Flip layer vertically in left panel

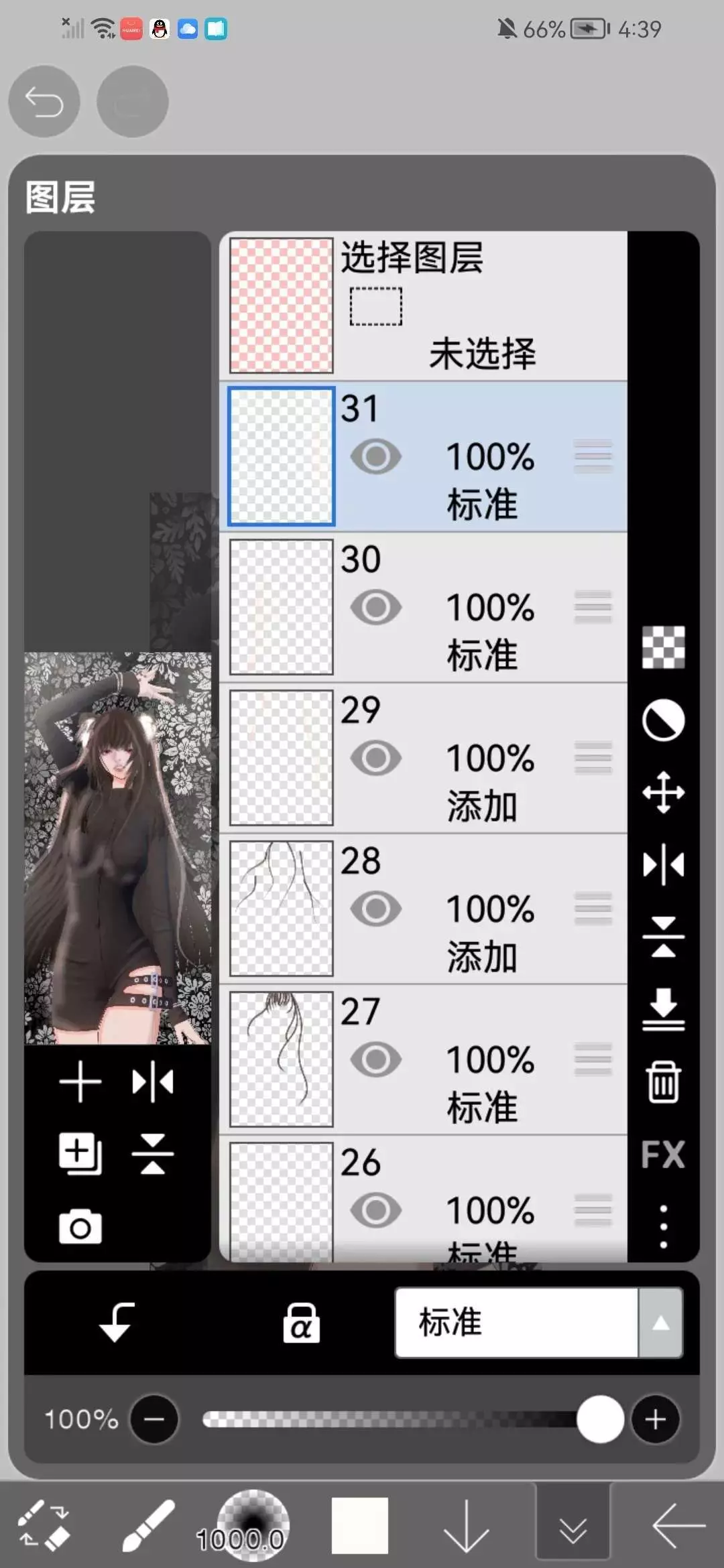point(153,1154)
